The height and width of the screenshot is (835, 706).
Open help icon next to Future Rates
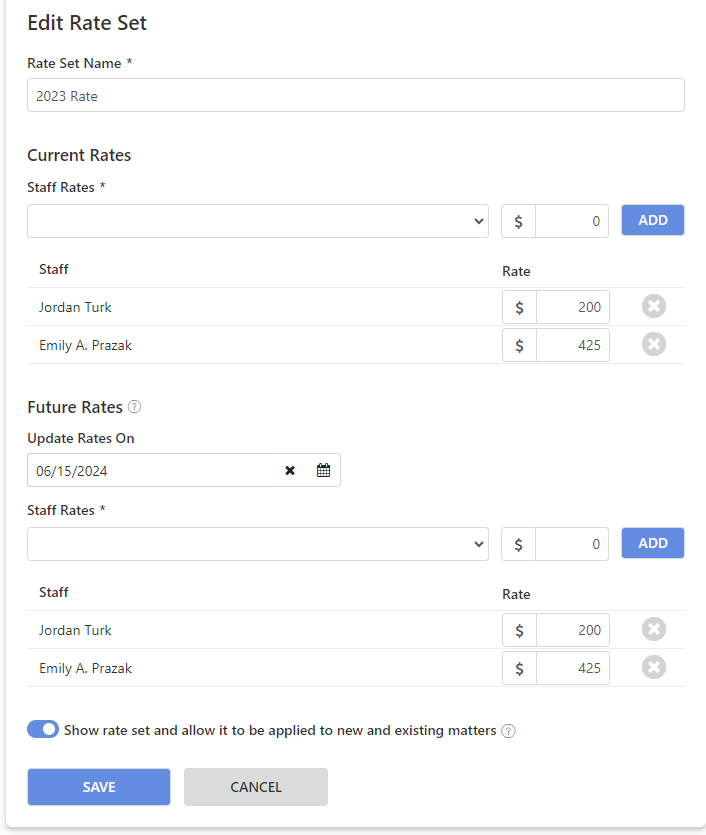135,407
